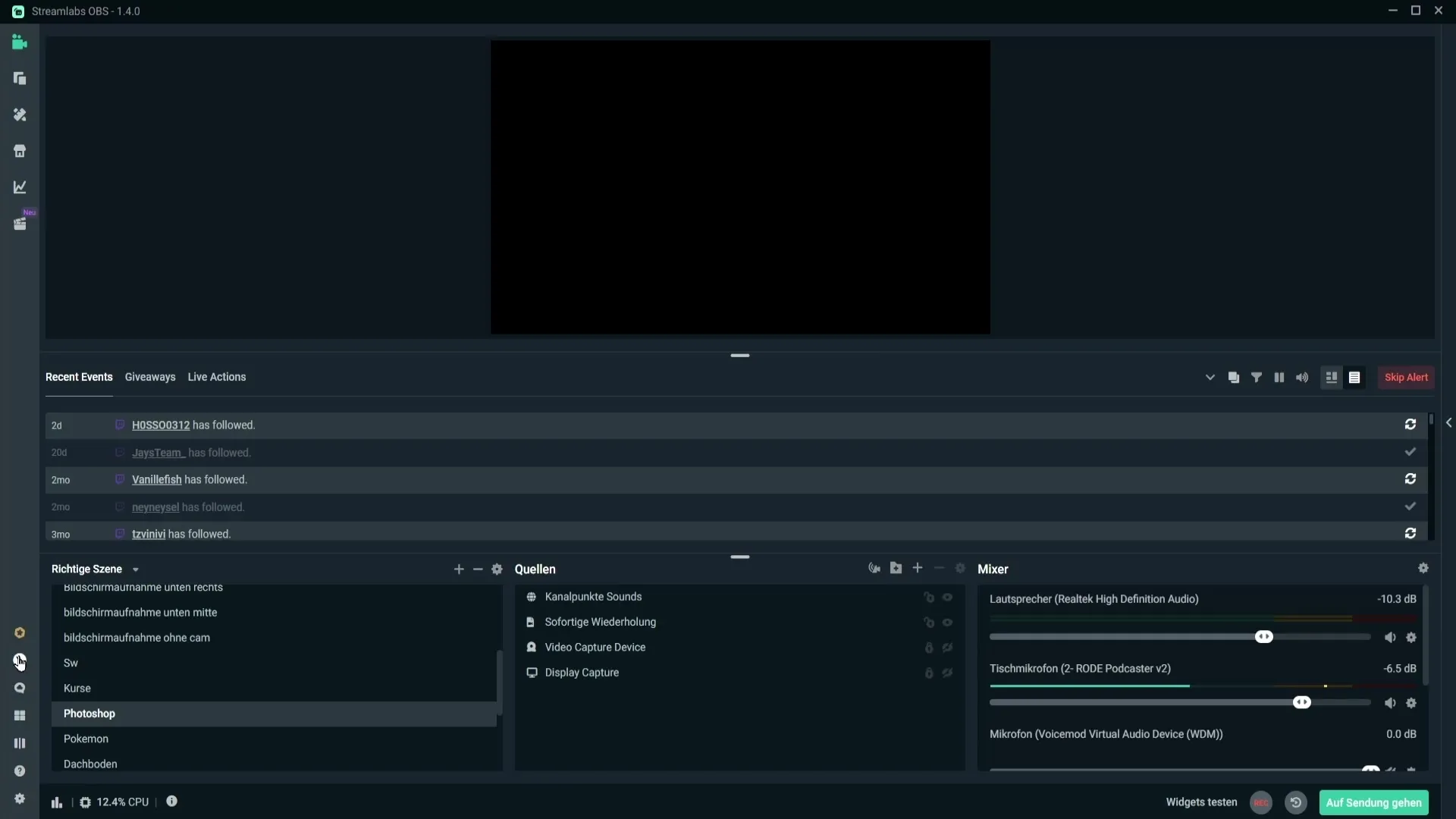
Task: Toggle visibility of Sofortige Wiederholung source
Action: point(948,623)
